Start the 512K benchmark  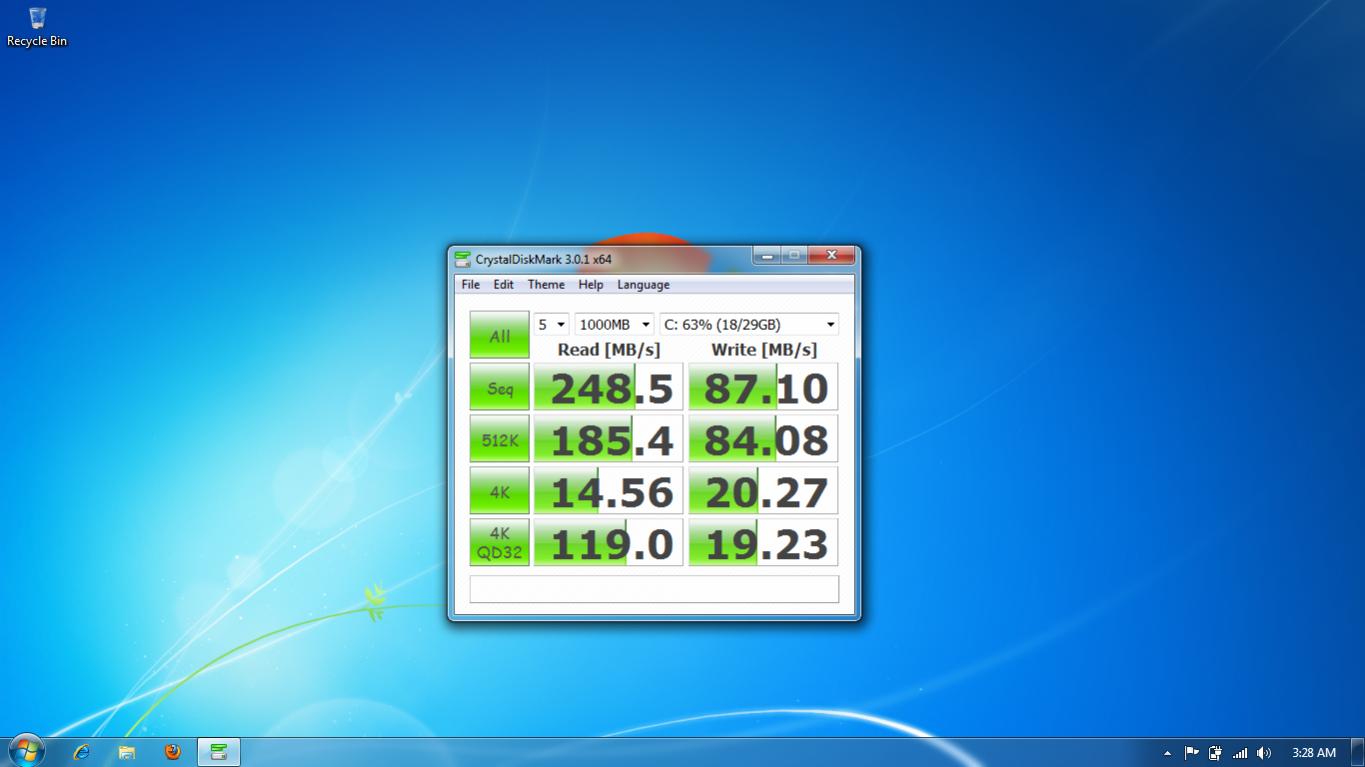500,440
